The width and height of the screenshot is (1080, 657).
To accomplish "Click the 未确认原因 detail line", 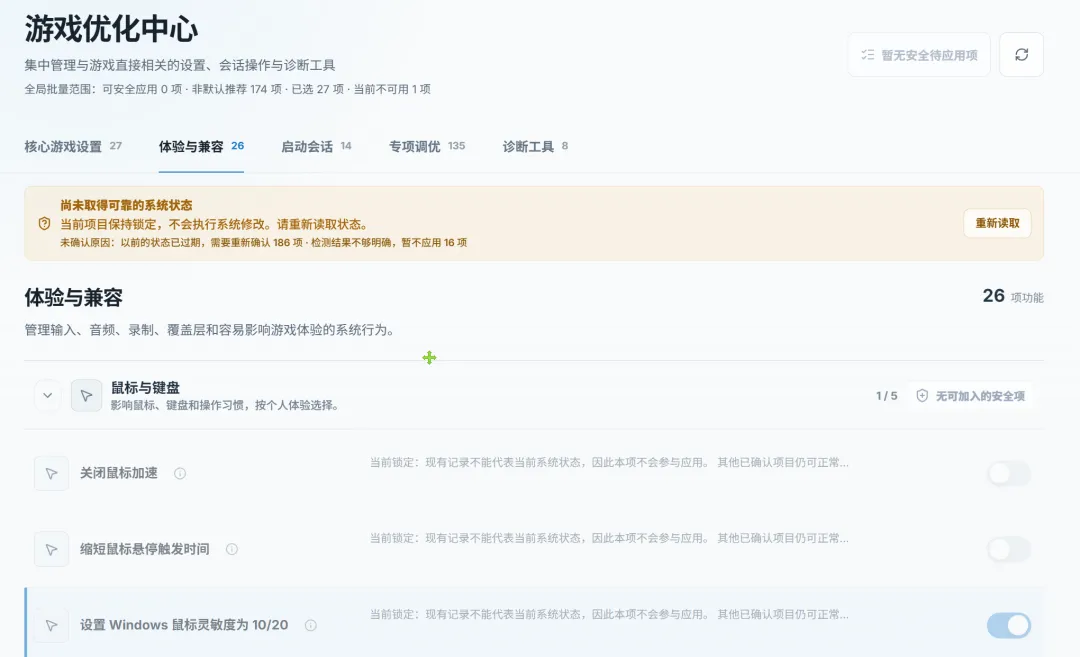I will pyautogui.click(x=263, y=242).
